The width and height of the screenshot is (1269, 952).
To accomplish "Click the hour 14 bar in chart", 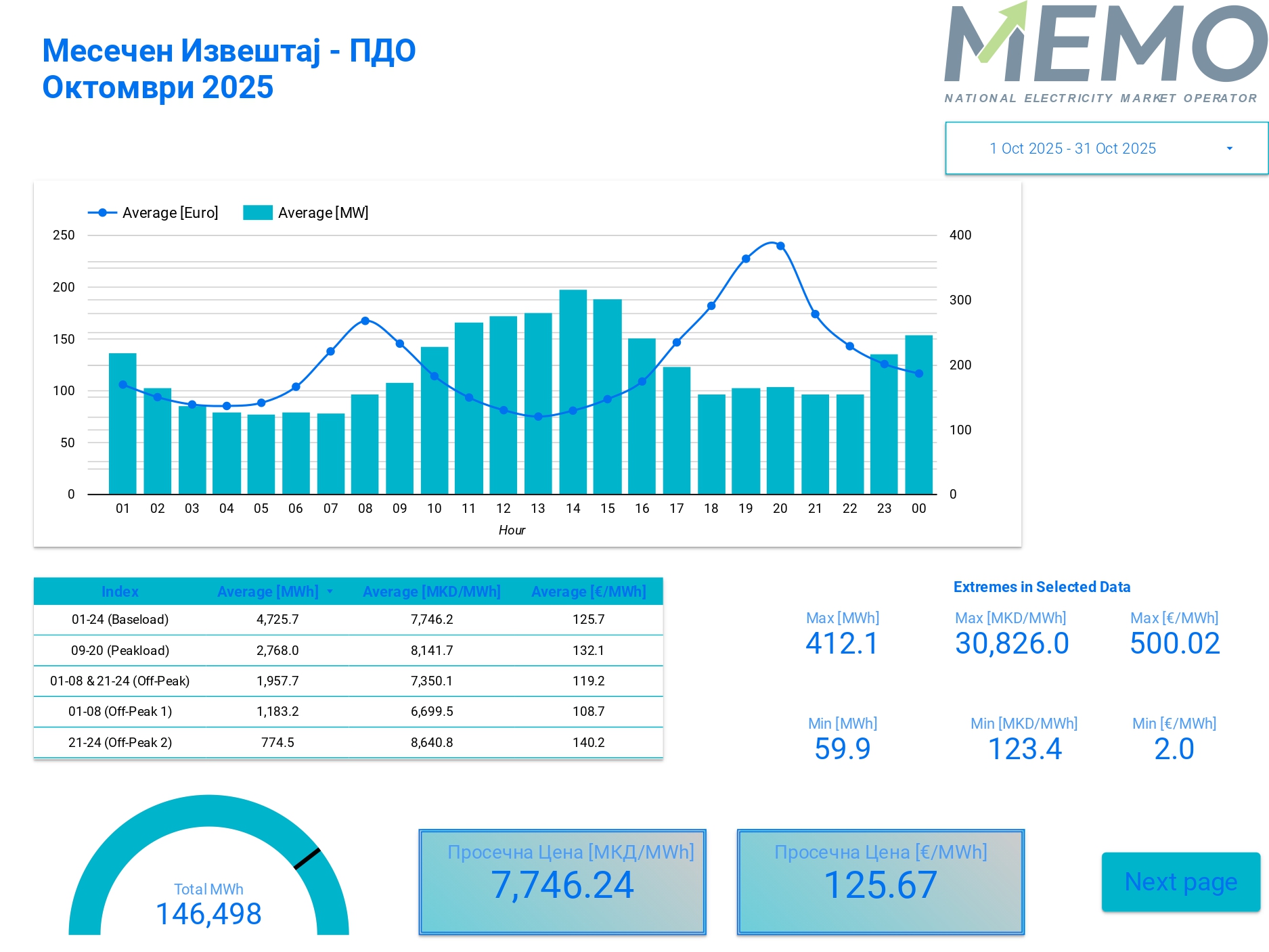I will tap(573, 392).
